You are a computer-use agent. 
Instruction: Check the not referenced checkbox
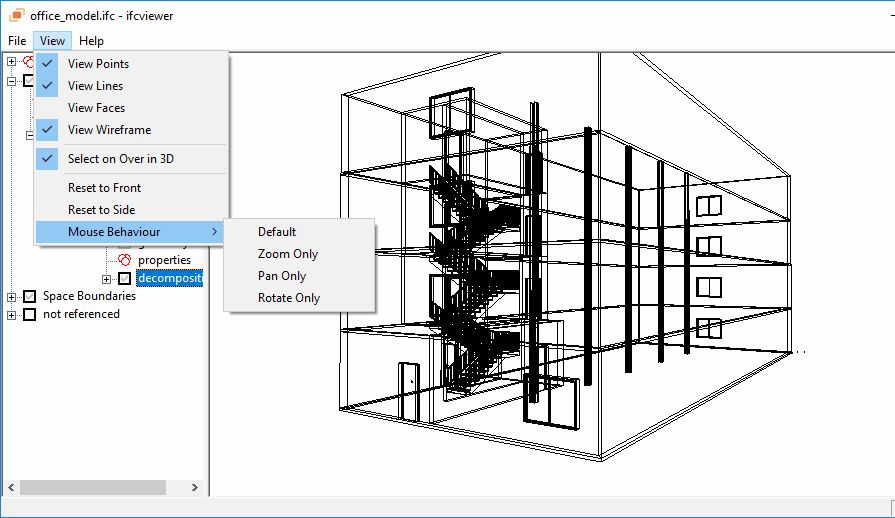pyautogui.click(x=30, y=314)
